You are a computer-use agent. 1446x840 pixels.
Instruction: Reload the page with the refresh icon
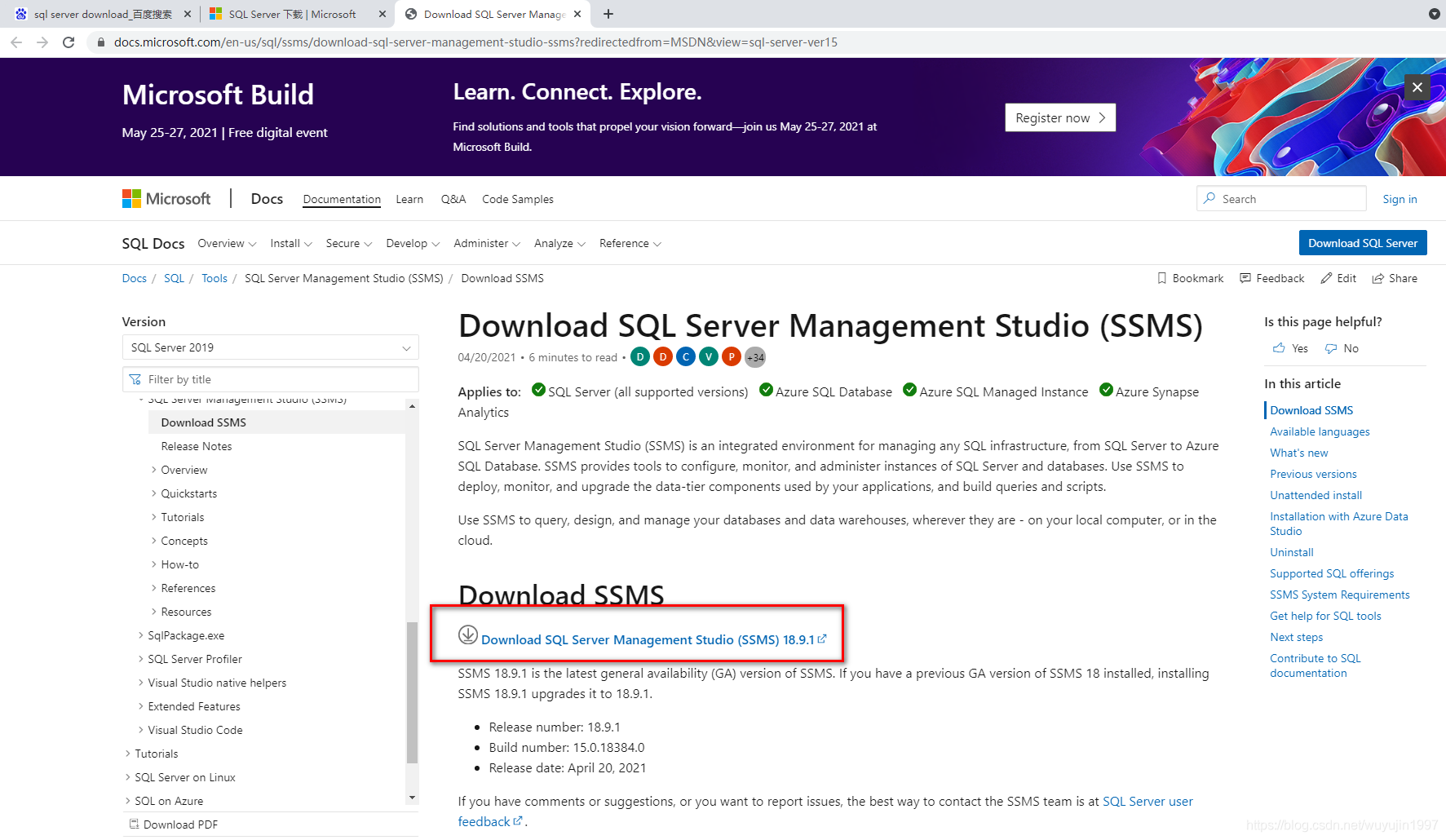(69, 42)
